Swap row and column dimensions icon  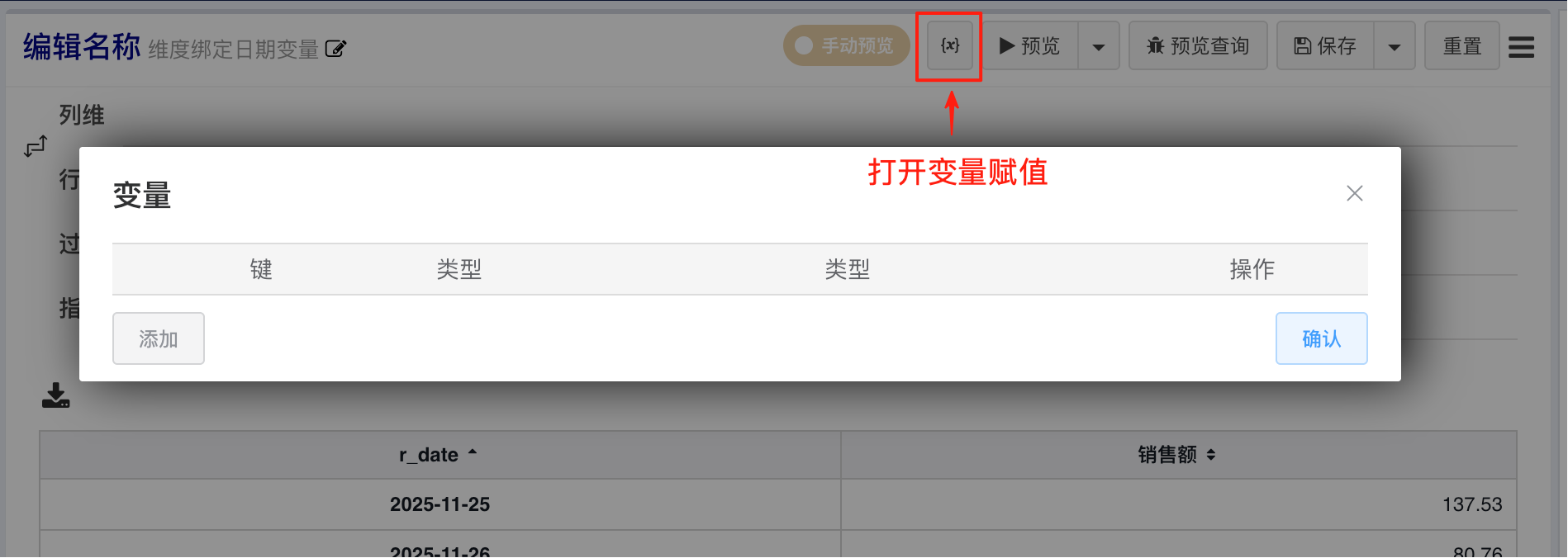click(36, 147)
